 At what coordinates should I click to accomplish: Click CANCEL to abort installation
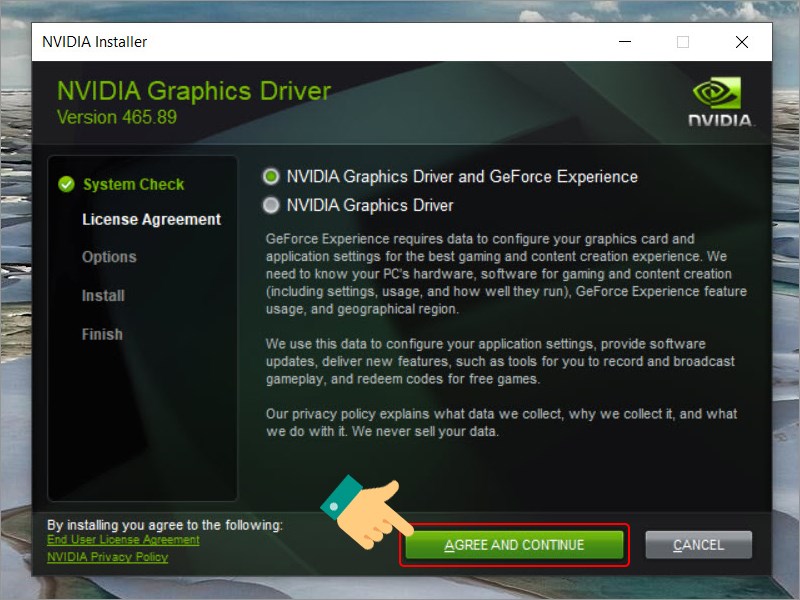point(698,544)
